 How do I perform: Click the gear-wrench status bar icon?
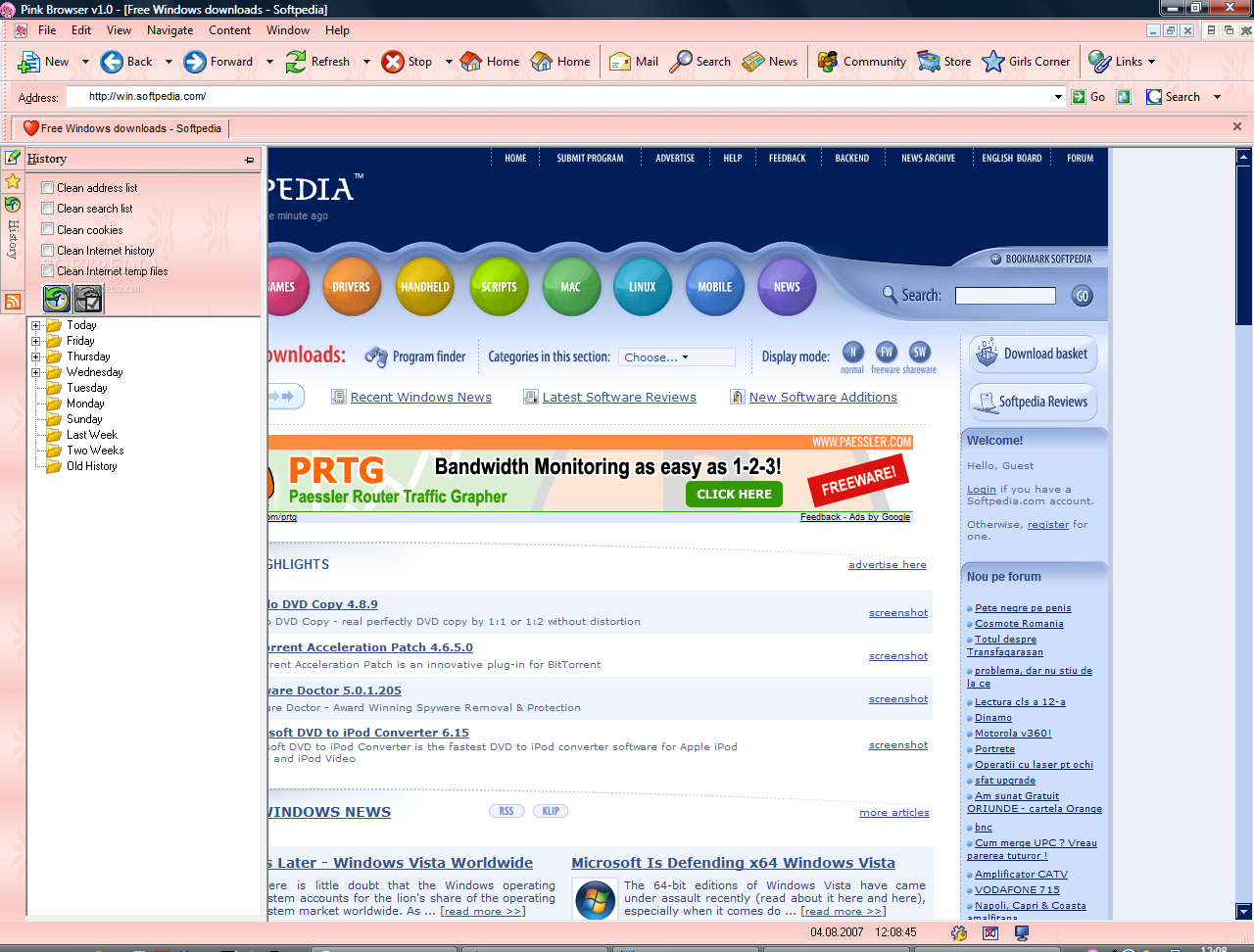[959, 933]
